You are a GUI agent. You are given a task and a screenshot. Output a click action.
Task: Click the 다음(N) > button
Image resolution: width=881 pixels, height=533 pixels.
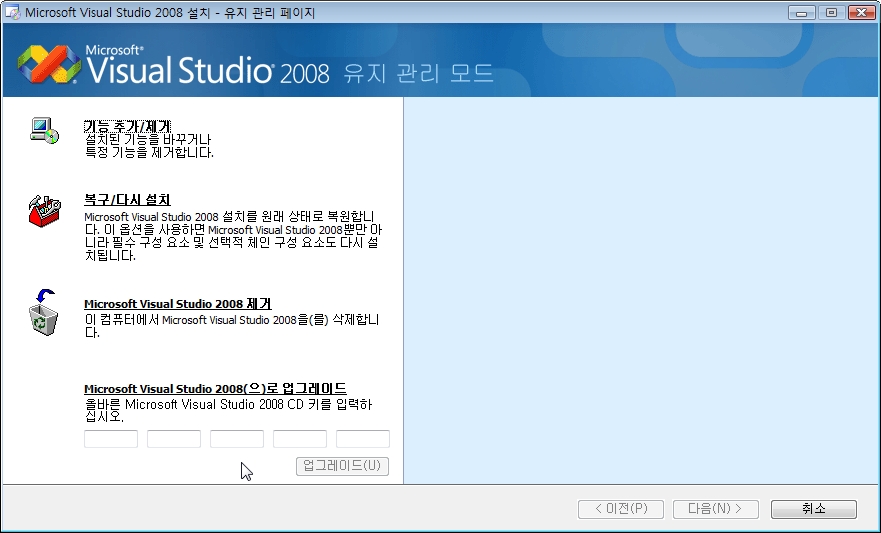coord(716,509)
